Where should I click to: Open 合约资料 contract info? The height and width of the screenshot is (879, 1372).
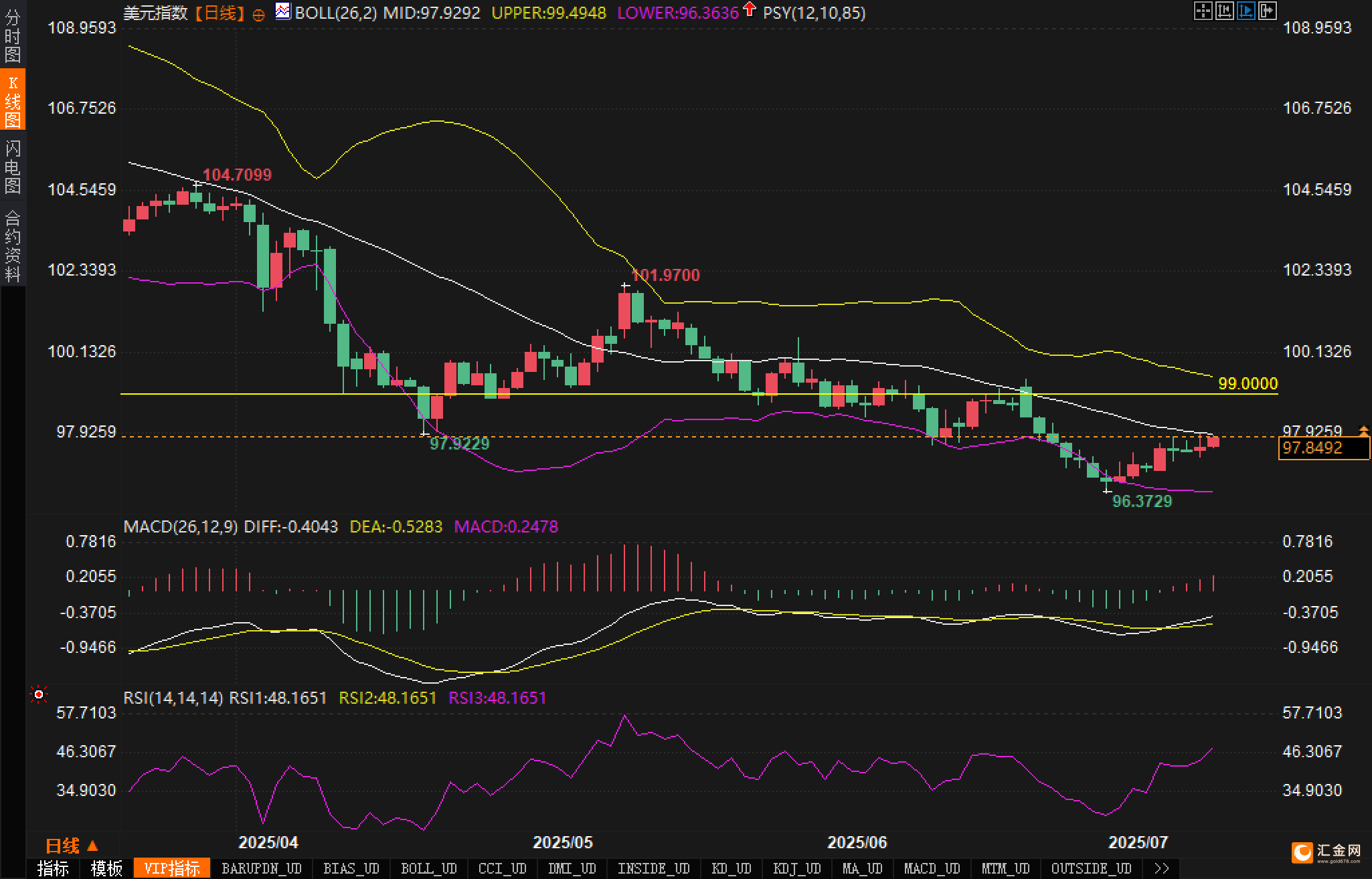point(13,246)
